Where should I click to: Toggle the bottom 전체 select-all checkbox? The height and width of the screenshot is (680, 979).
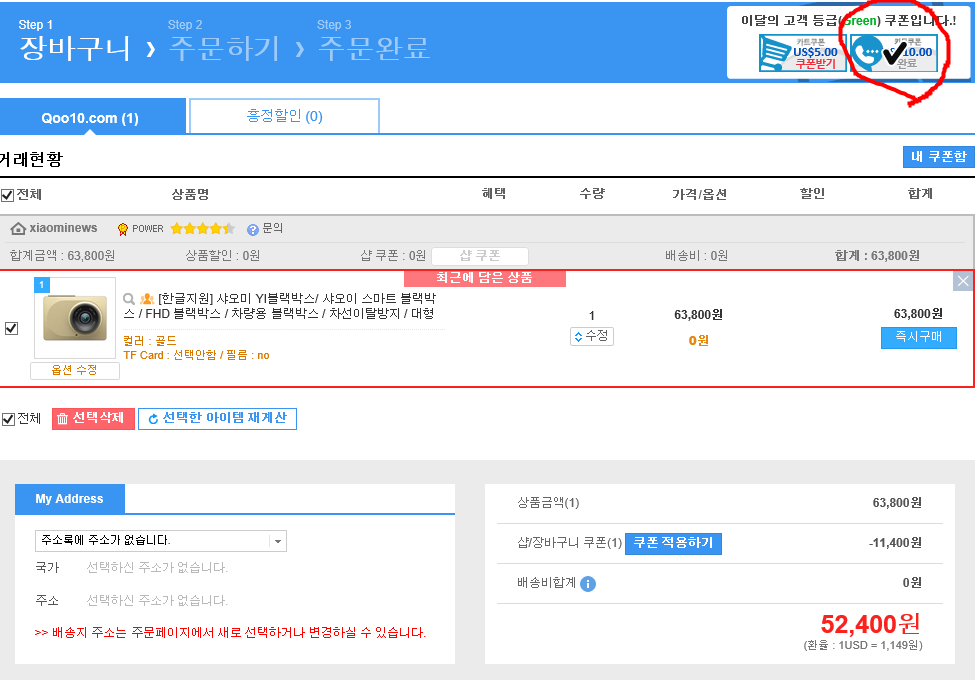pos(8,419)
